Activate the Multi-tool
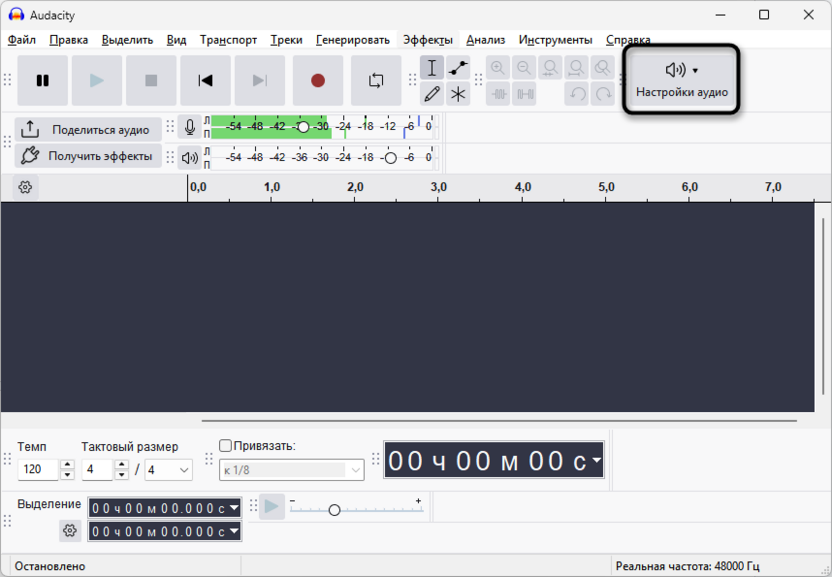The width and height of the screenshot is (832, 577). (x=457, y=92)
